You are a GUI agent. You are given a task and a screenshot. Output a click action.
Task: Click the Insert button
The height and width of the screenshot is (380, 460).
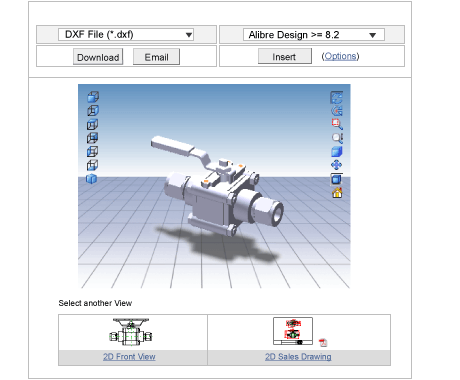285,57
